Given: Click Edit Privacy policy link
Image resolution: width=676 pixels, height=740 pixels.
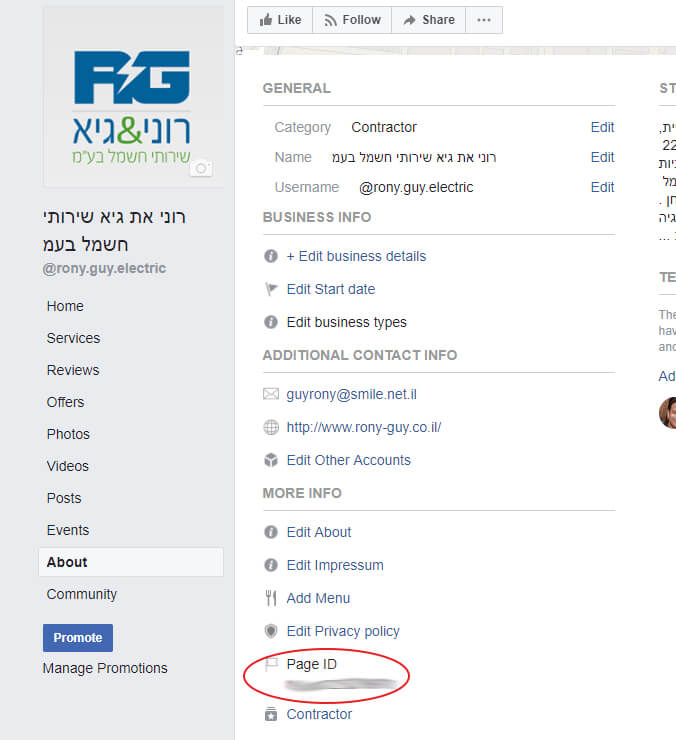Looking at the screenshot, I should (x=343, y=631).
